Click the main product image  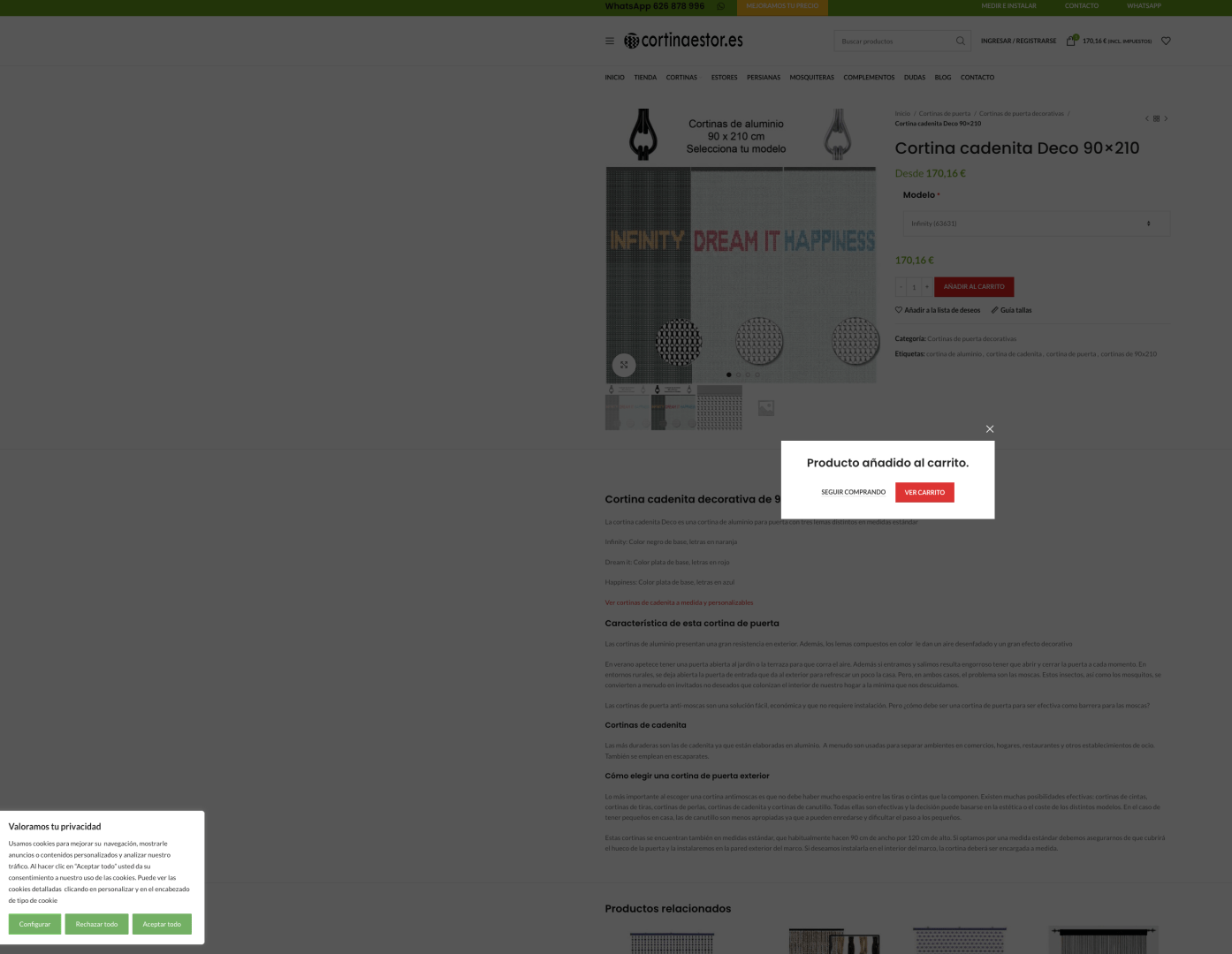coord(741,246)
